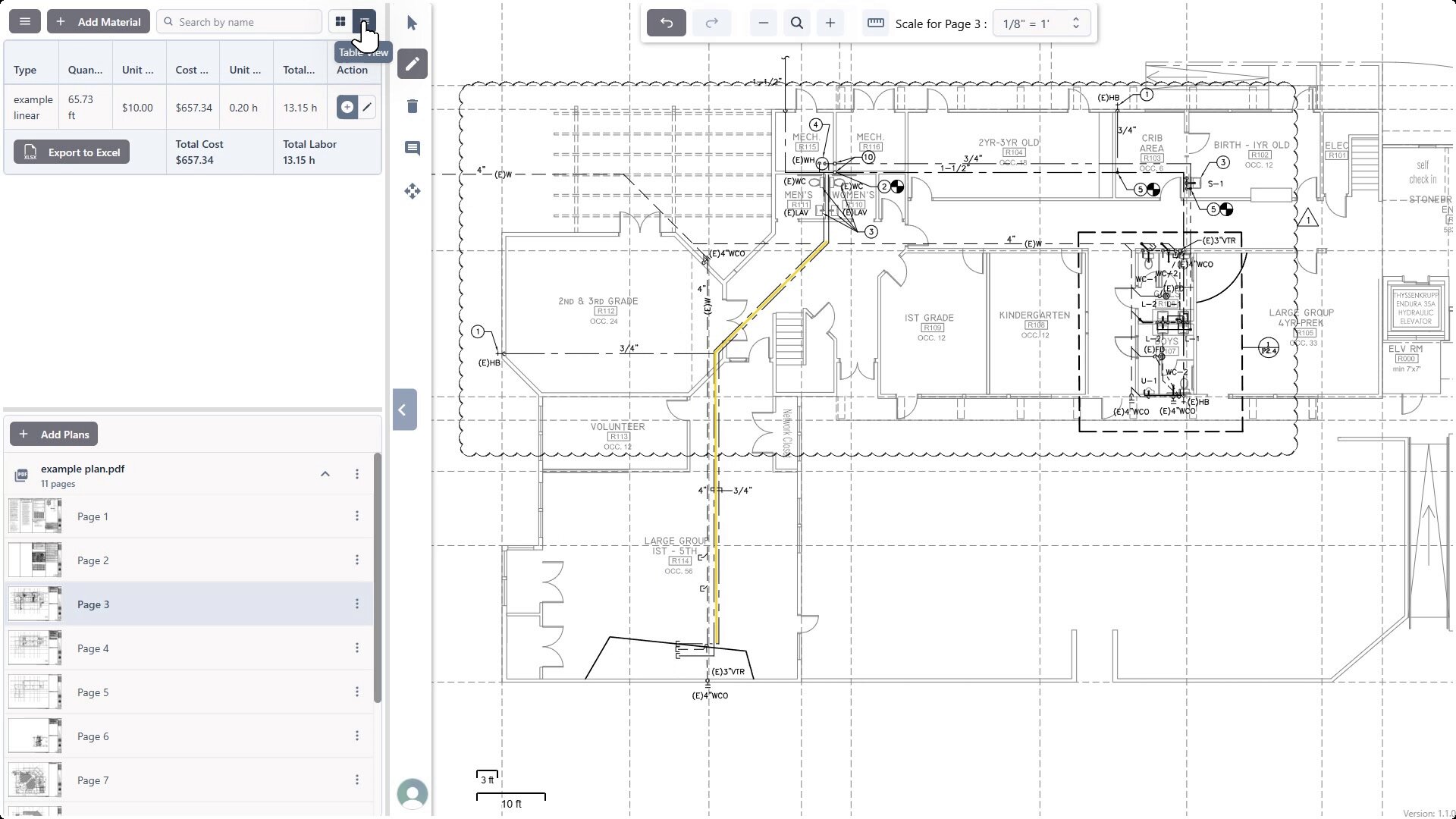Collapse the left side panel
The width and height of the screenshot is (1456, 819).
coord(404,410)
